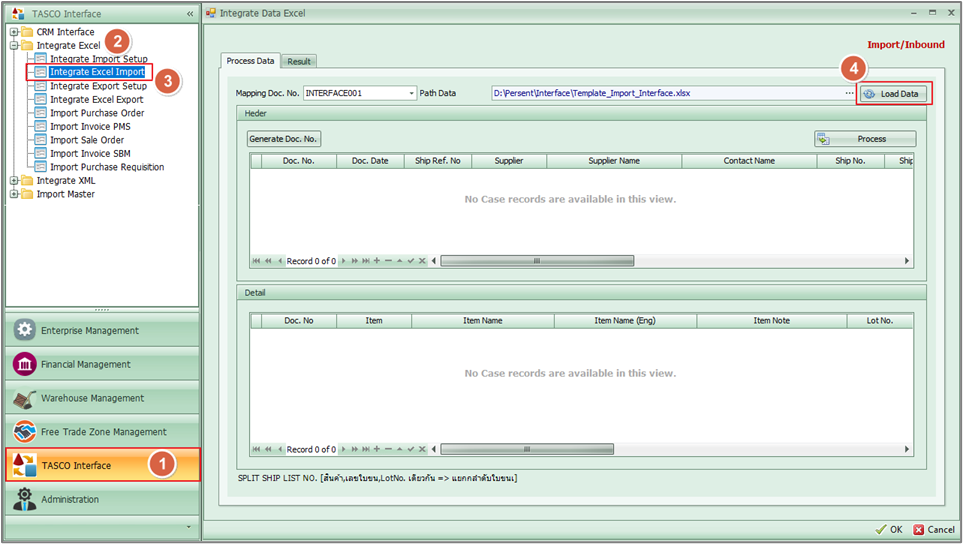Select the TASCO Interface module
This screenshot has height=544, width=963.
click(76, 466)
